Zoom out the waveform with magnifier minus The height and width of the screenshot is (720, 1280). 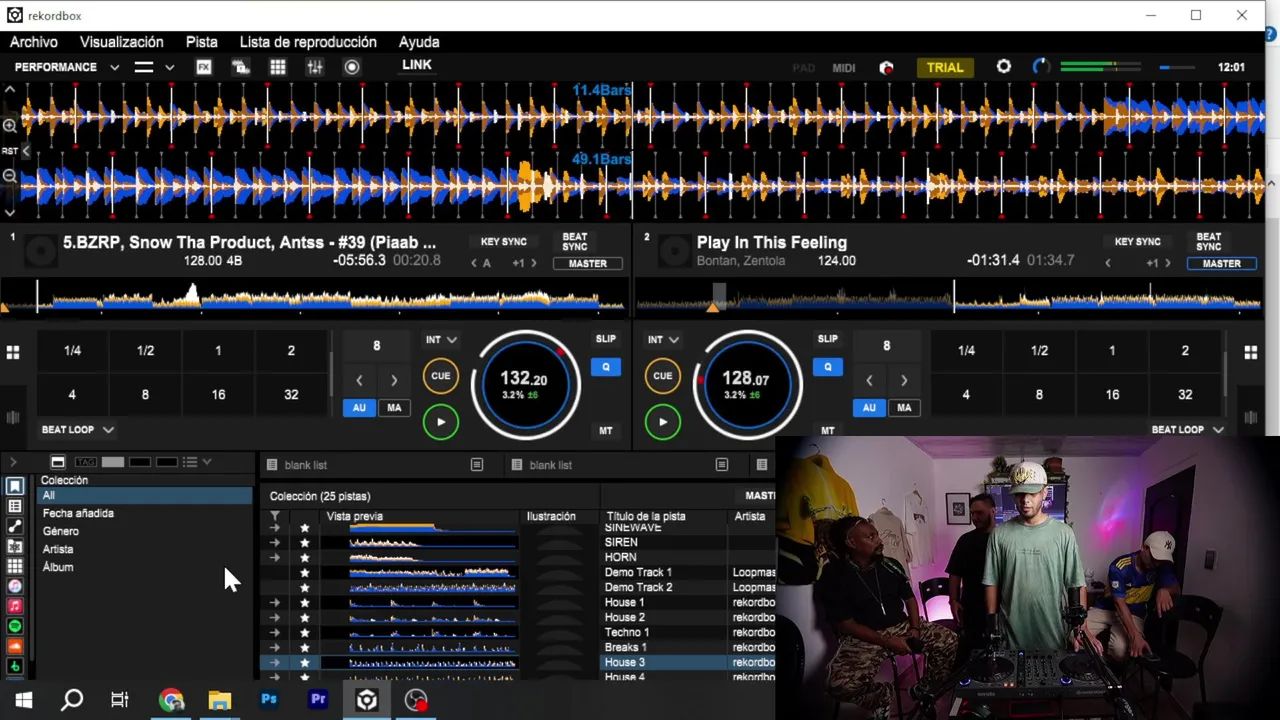pyautogui.click(x=10, y=176)
